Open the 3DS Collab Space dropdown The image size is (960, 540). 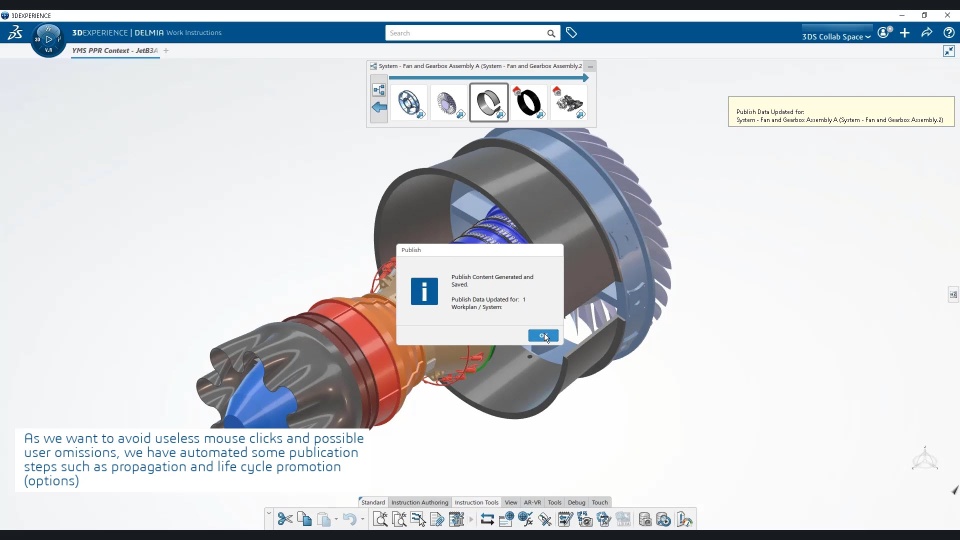836,37
